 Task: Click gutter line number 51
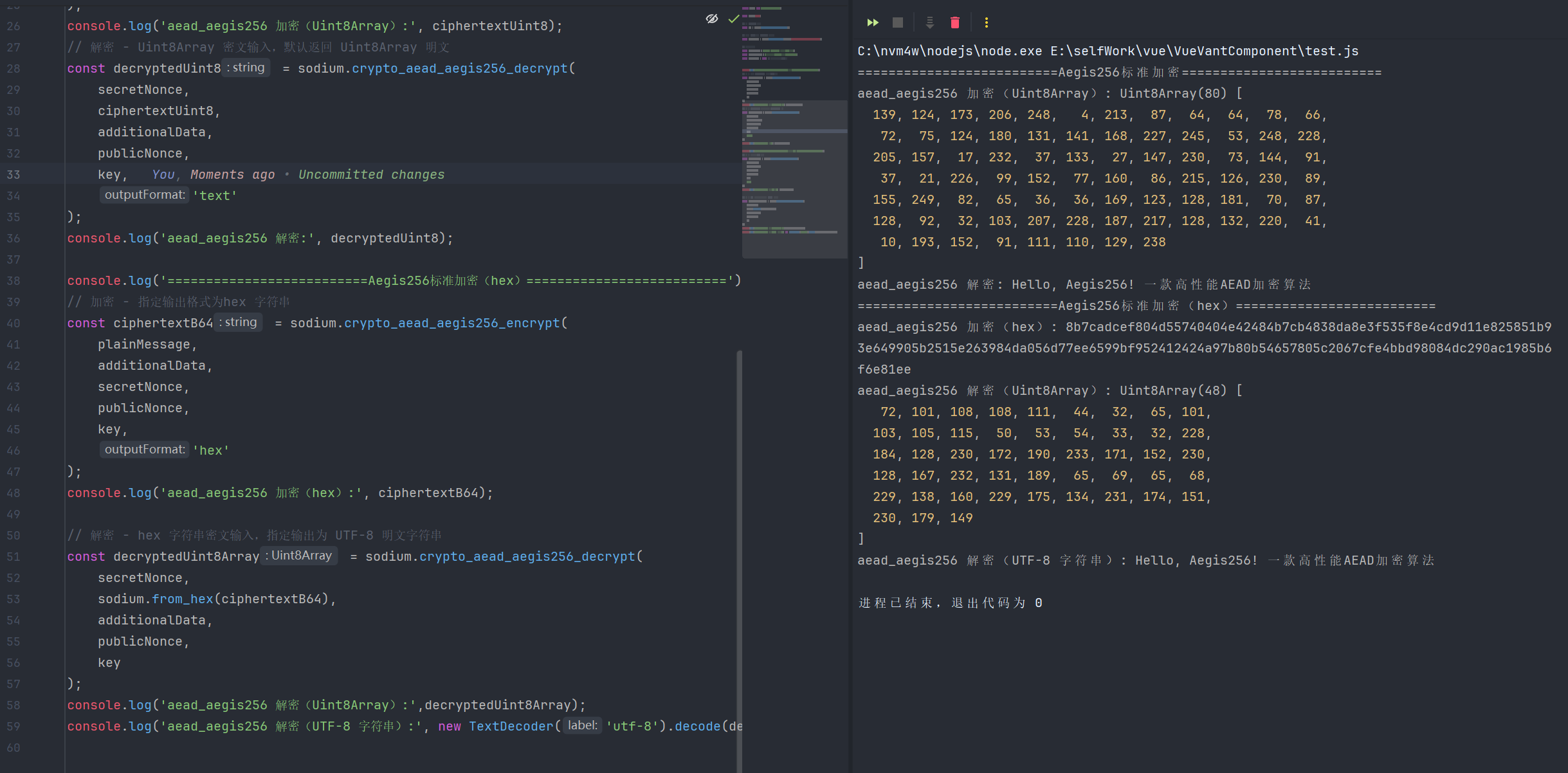pyautogui.click(x=14, y=557)
